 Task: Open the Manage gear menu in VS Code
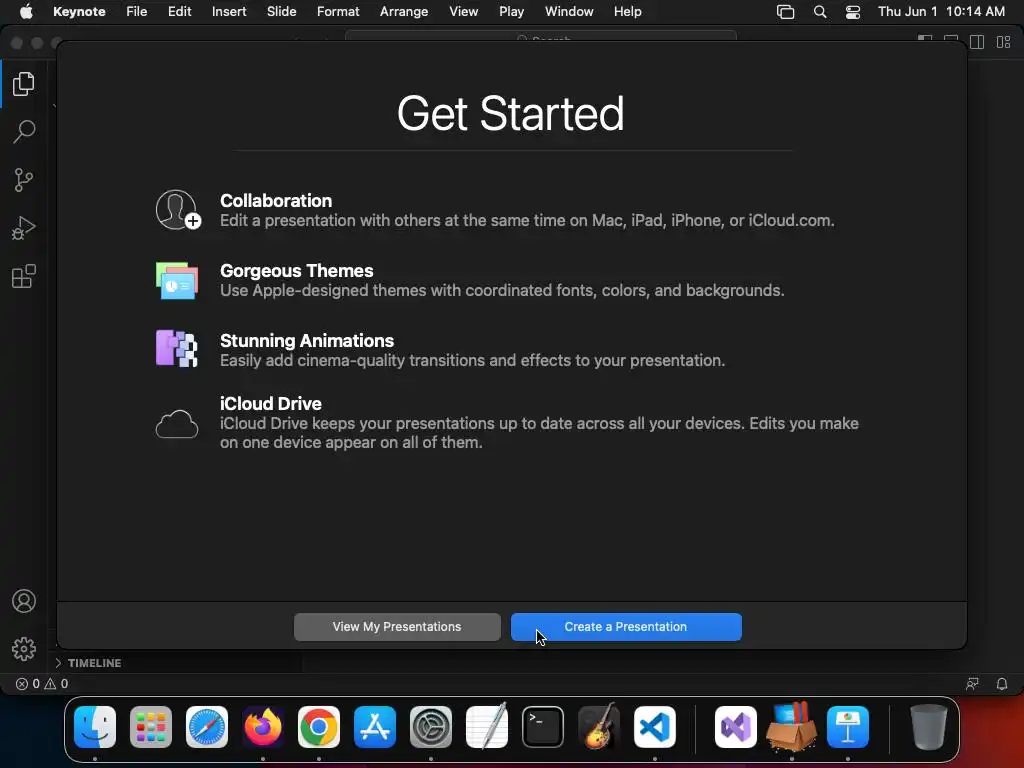(24, 648)
